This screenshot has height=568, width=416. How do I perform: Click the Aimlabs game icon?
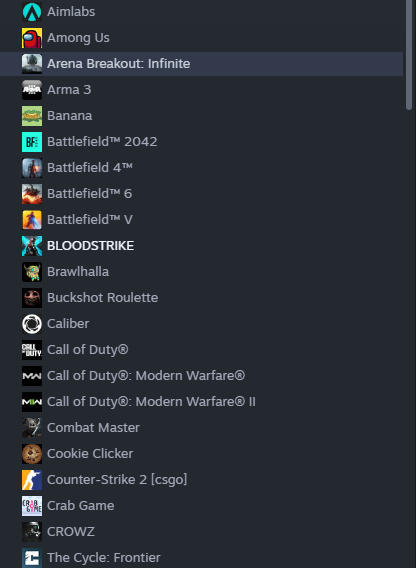[32, 12]
